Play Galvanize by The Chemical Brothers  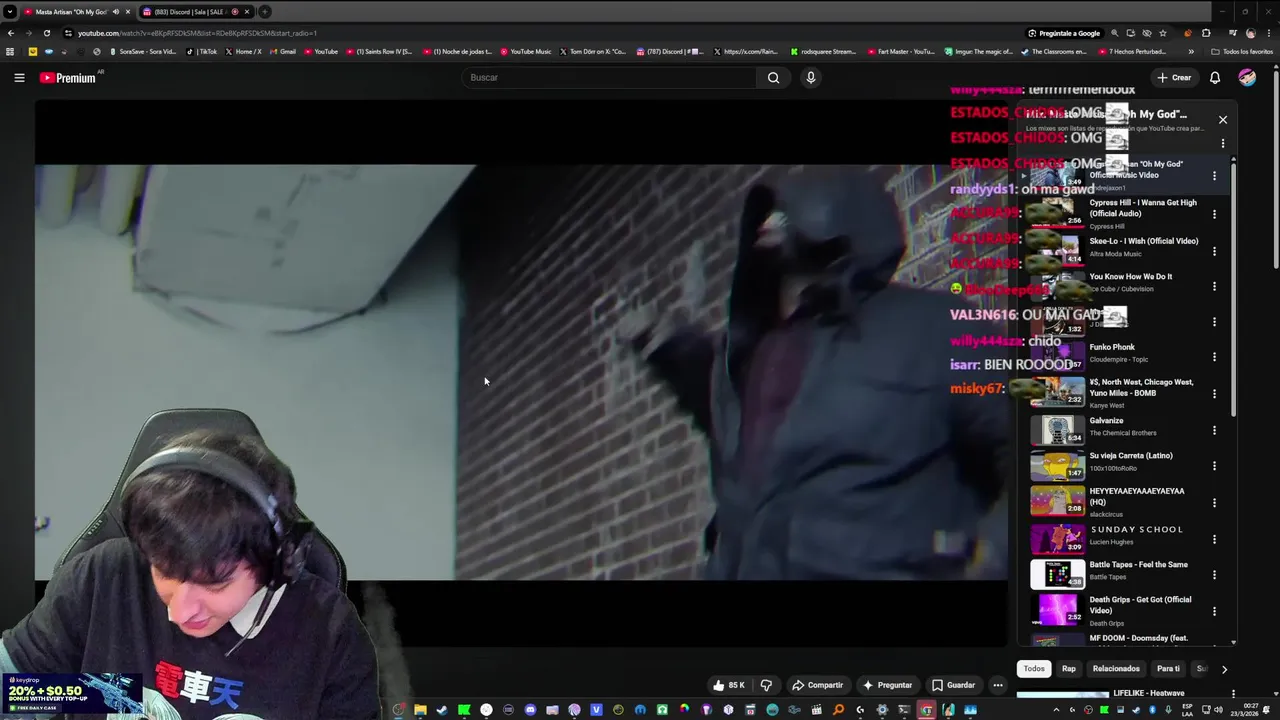click(1106, 421)
